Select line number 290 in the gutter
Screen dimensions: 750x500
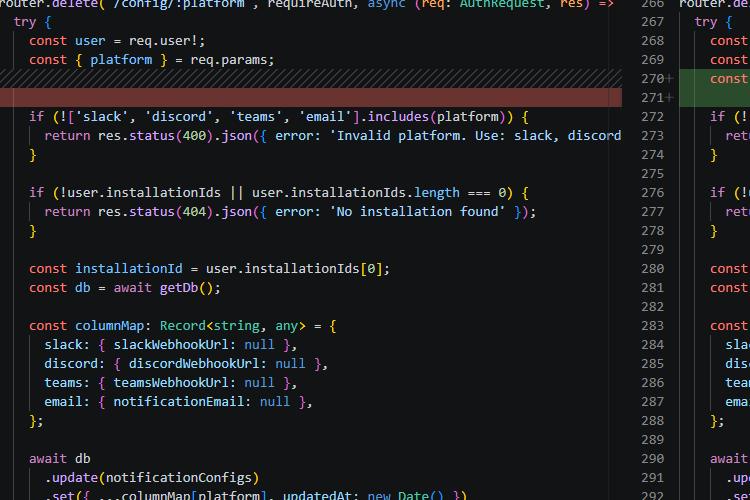[652, 459]
